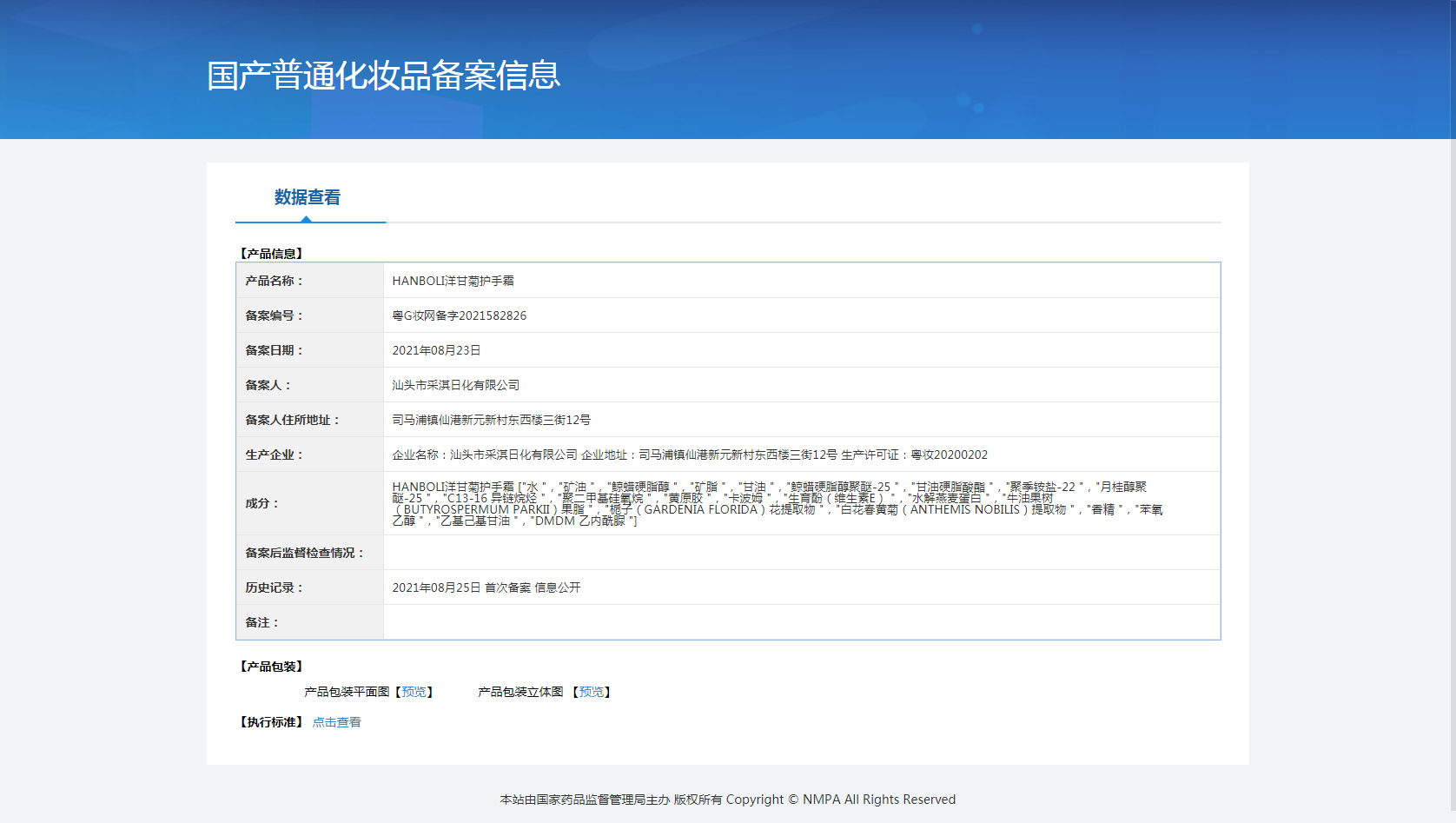Image resolution: width=1456 pixels, height=823 pixels.
Task: Click the 成分 row label
Action: pos(261,503)
